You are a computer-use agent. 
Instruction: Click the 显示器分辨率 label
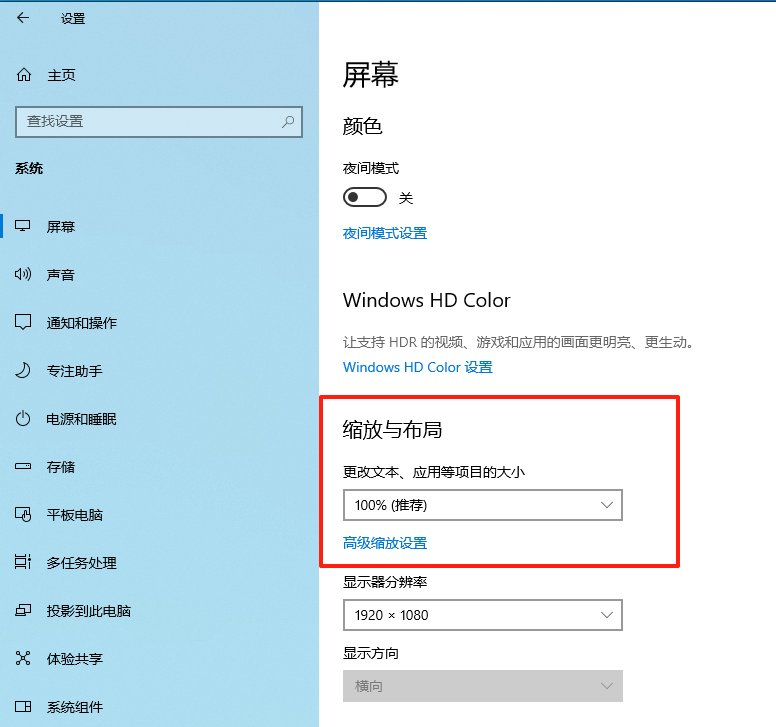tap(385, 582)
